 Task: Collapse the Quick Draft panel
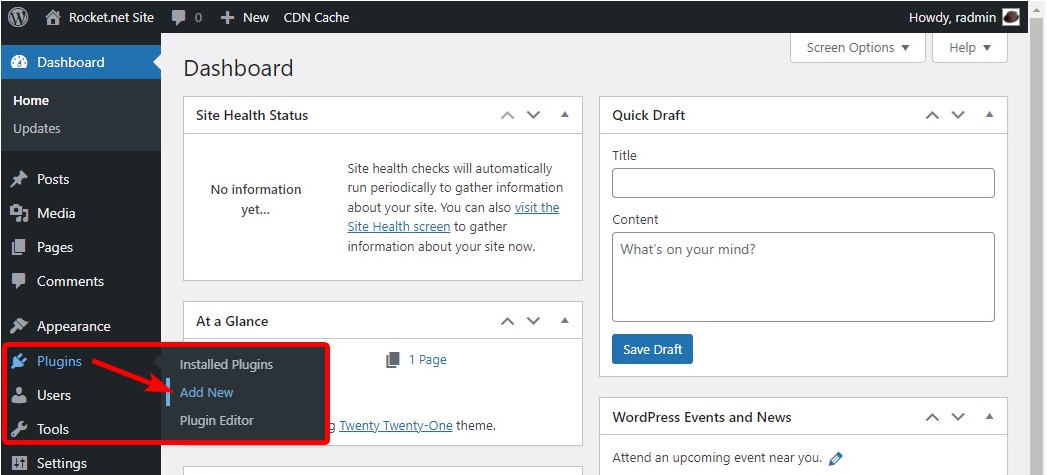point(990,115)
